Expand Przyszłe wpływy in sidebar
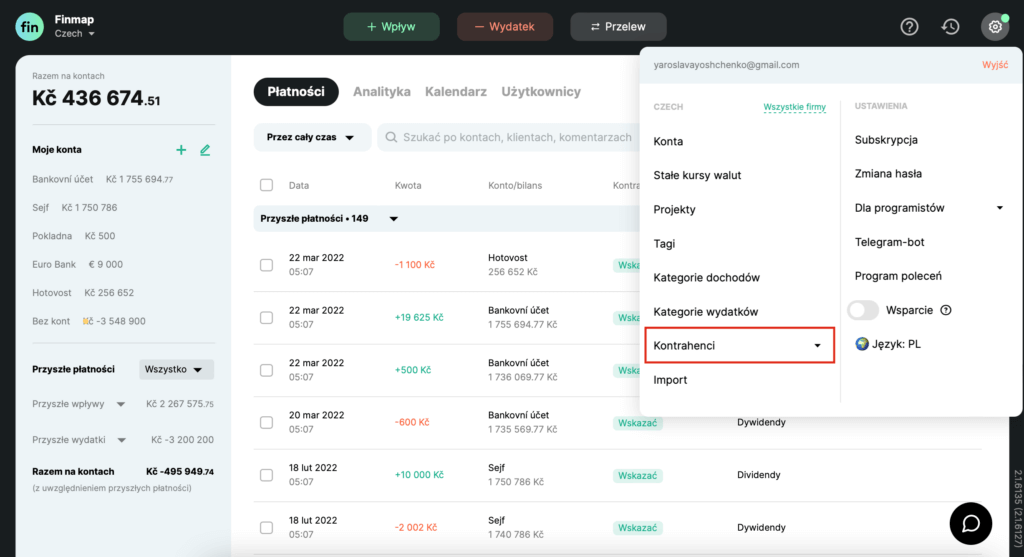The width and height of the screenshot is (1024, 557). click(x=121, y=404)
